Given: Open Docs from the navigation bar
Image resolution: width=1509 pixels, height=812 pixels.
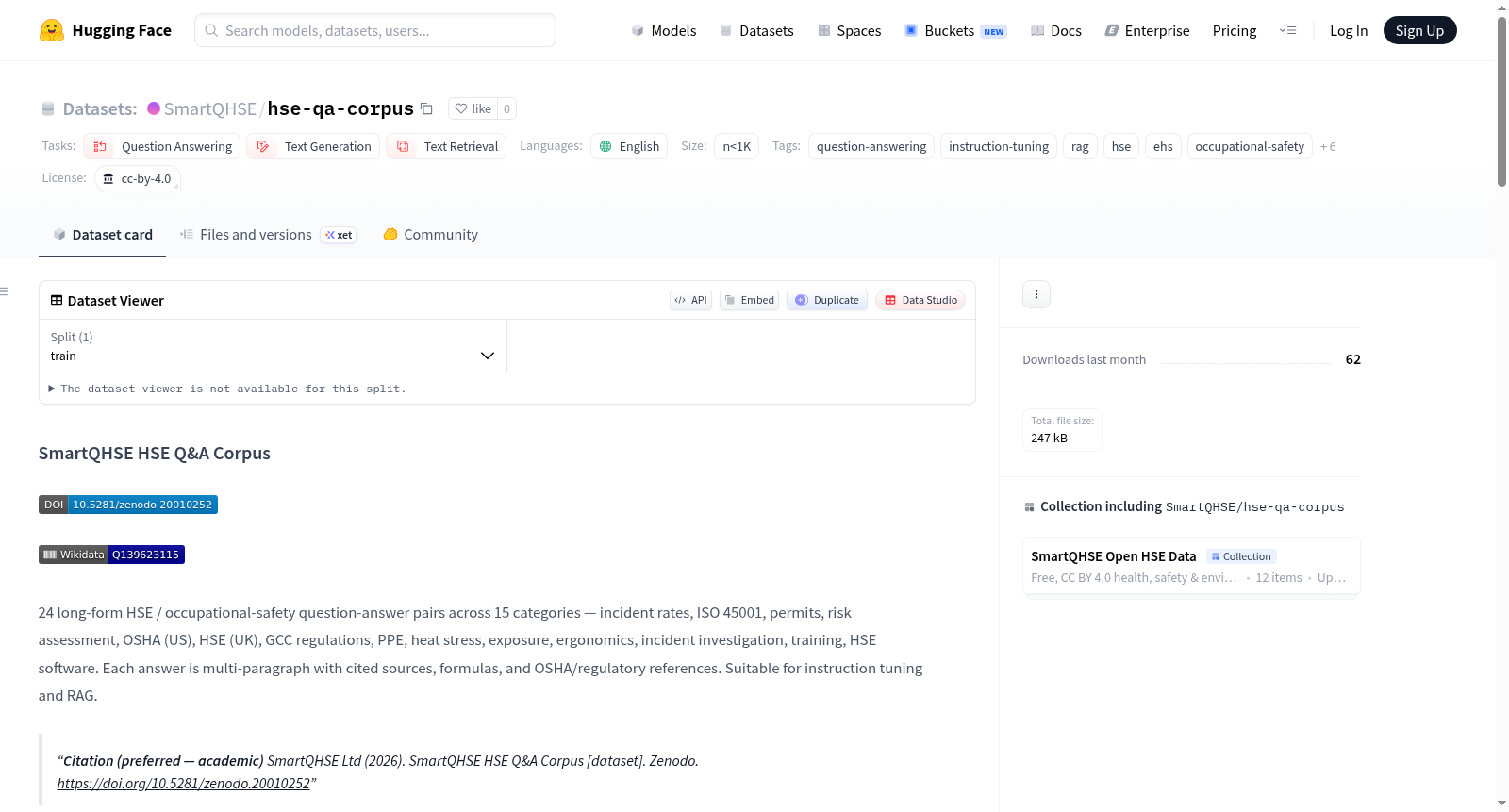Looking at the screenshot, I should click(x=1056, y=30).
